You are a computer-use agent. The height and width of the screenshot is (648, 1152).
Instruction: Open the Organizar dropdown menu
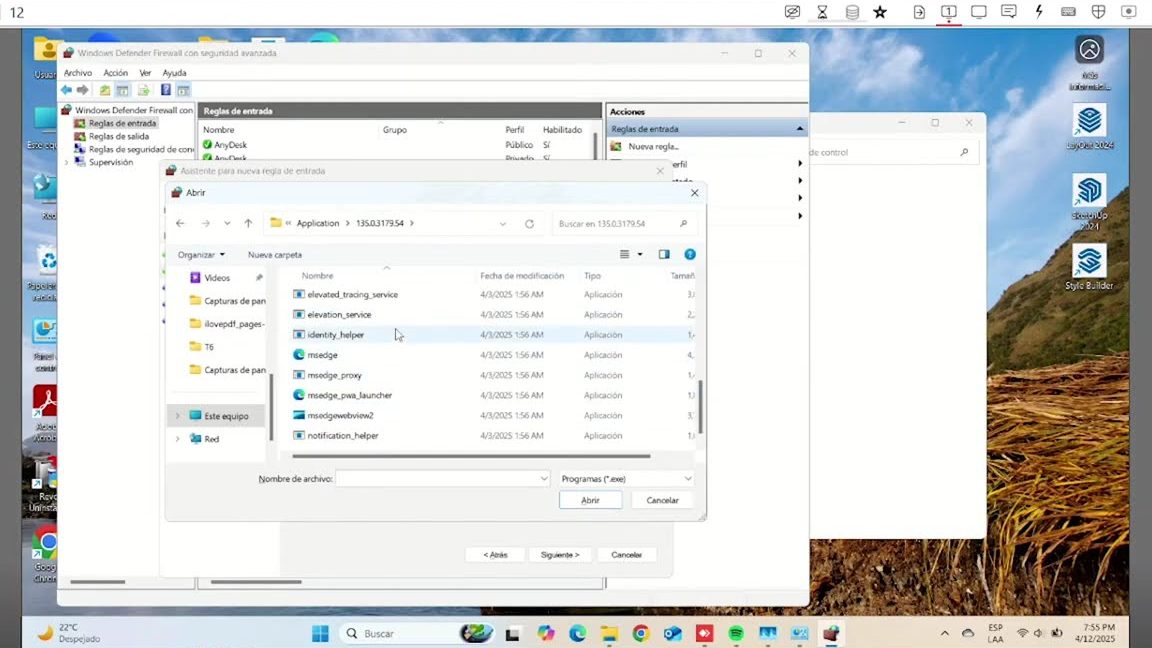(x=201, y=255)
